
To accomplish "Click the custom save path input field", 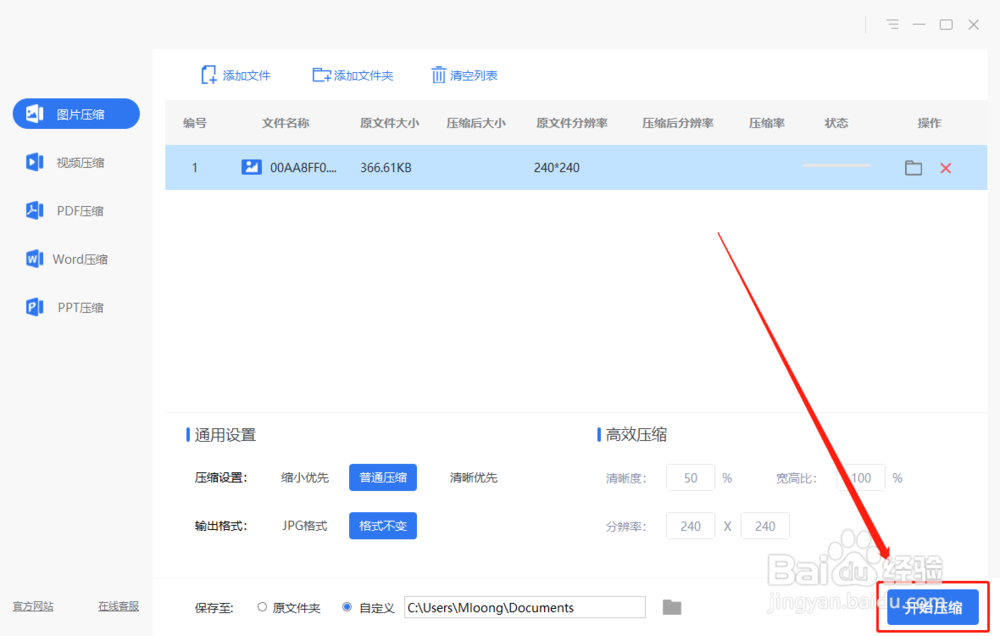I will click(x=525, y=607).
